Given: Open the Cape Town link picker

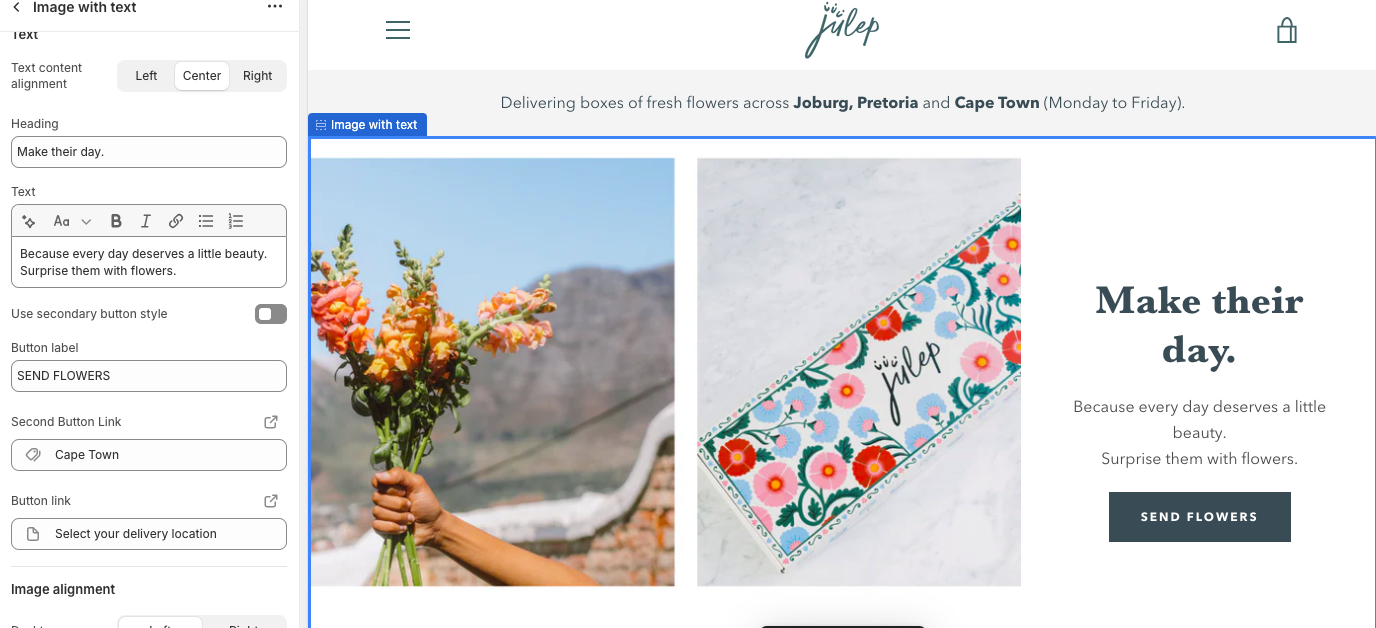Looking at the screenshot, I should pyautogui.click(x=149, y=455).
